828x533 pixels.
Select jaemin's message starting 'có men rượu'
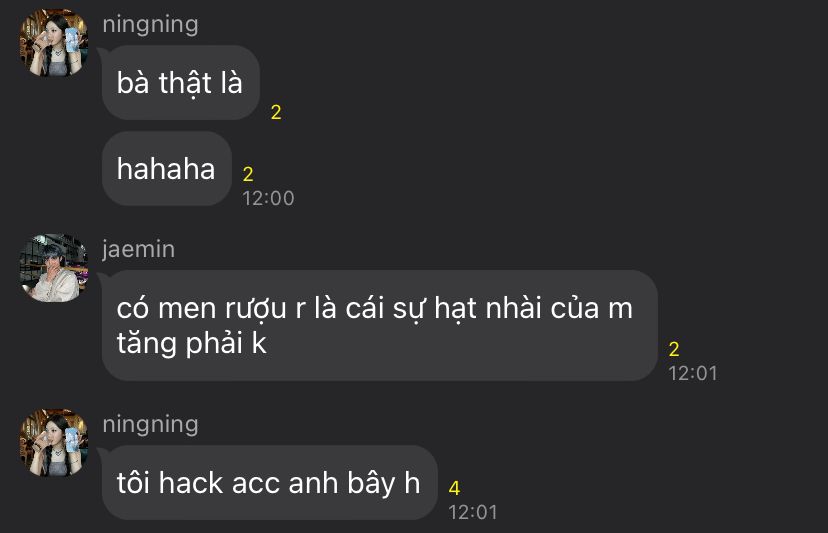coord(380,325)
